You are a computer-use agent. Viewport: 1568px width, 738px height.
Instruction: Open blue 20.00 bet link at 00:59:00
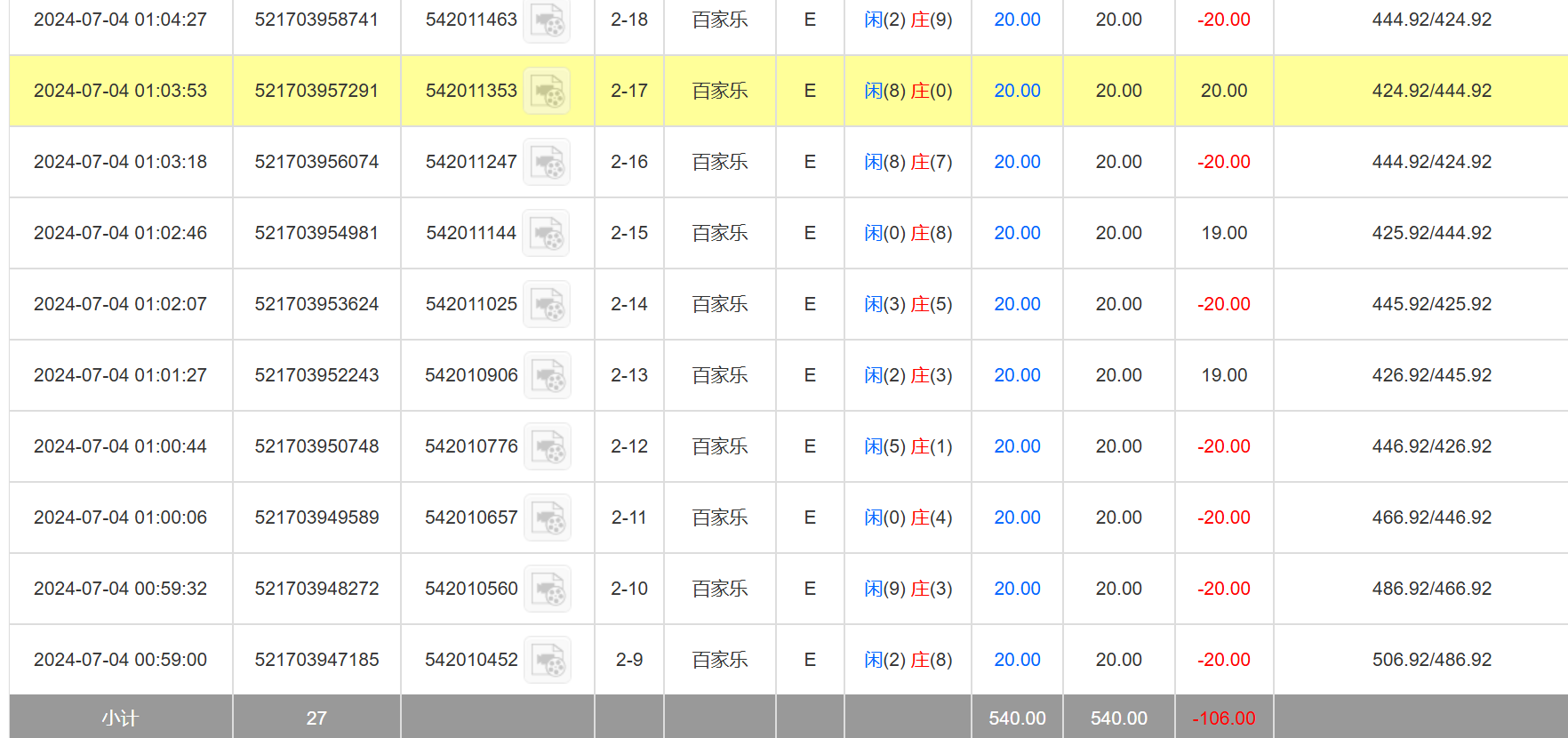[1017, 660]
